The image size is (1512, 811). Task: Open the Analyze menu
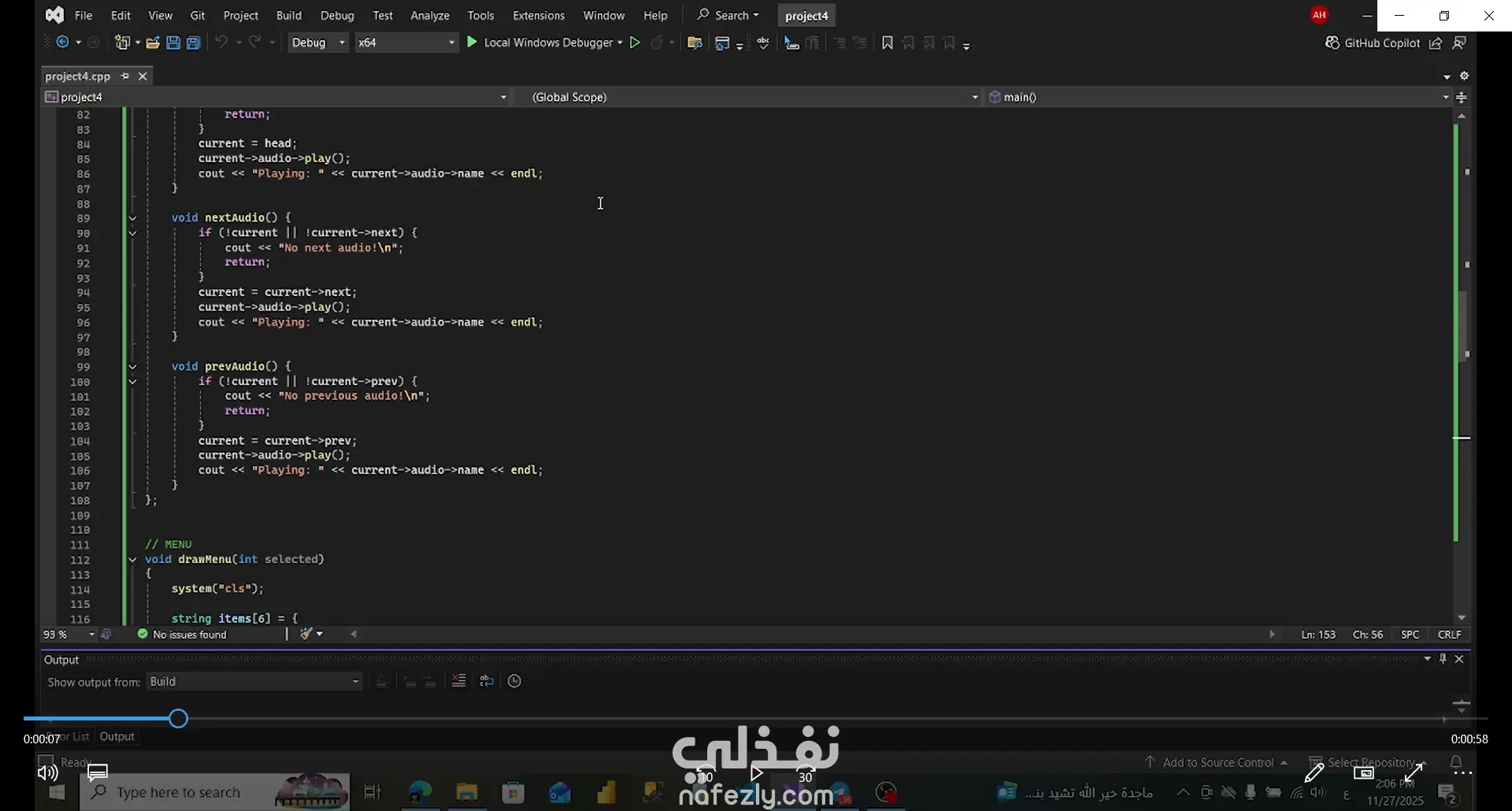point(430,16)
